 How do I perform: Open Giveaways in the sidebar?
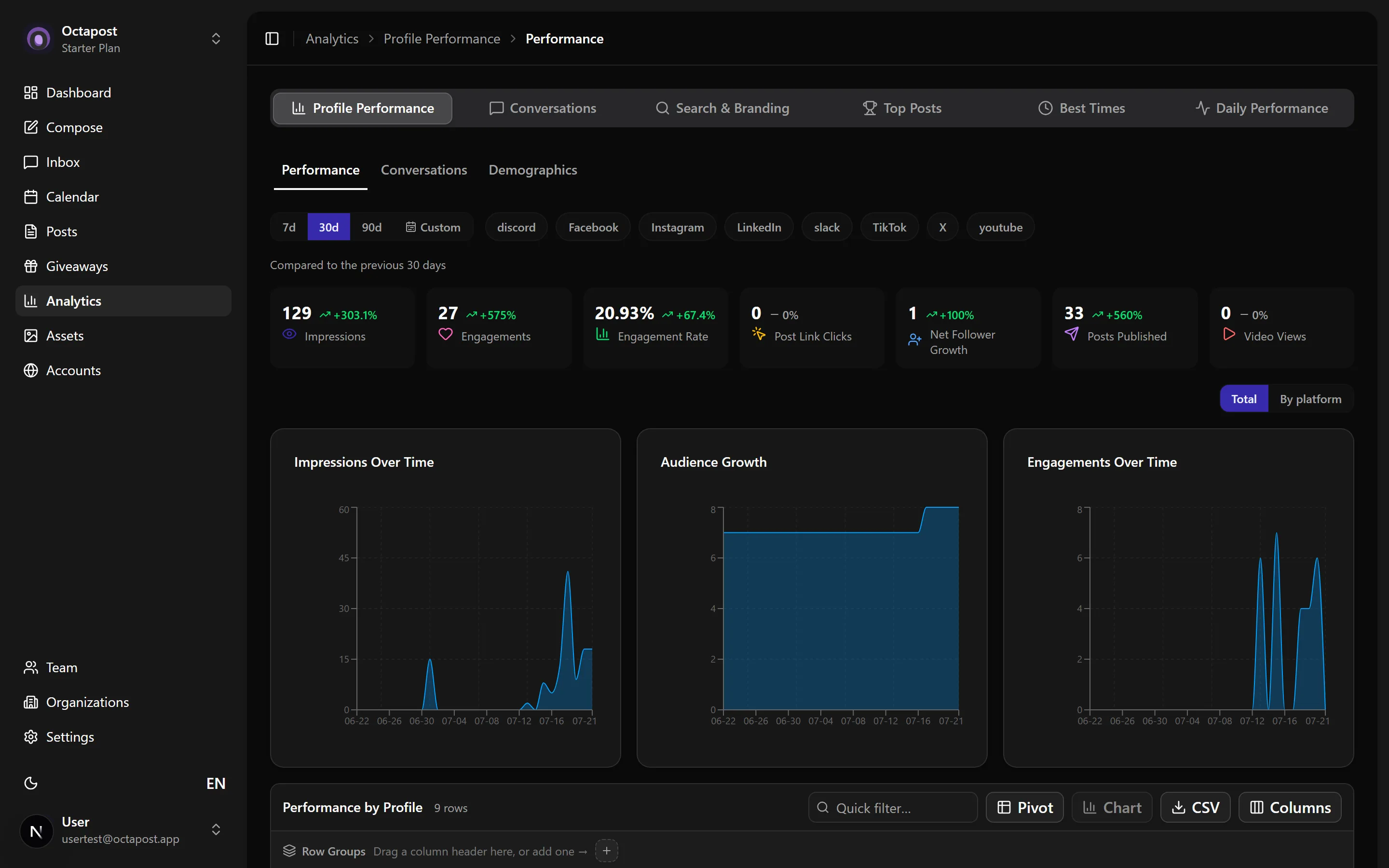pos(123,266)
